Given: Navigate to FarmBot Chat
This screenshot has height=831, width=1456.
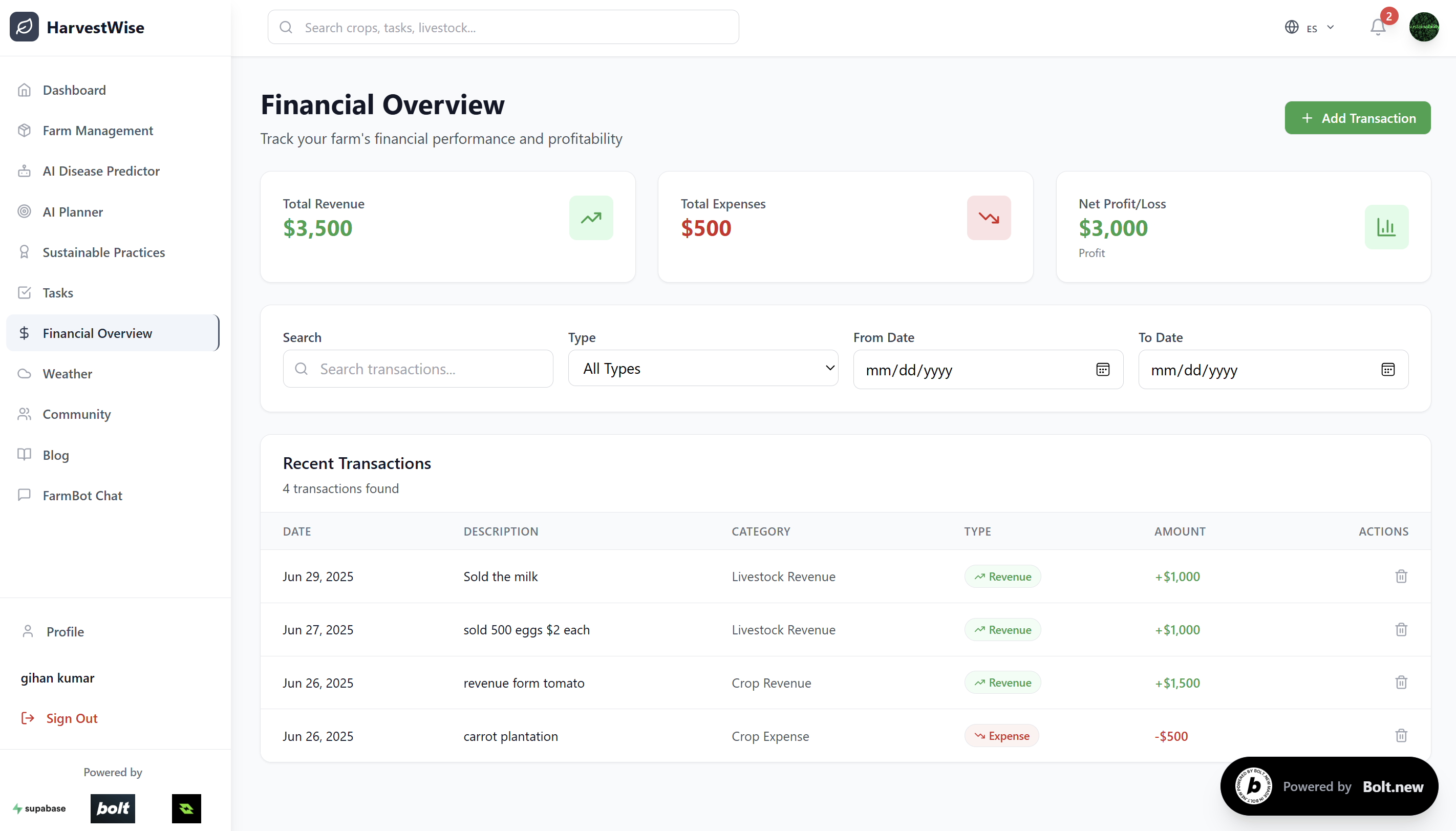Looking at the screenshot, I should (82, 496).
